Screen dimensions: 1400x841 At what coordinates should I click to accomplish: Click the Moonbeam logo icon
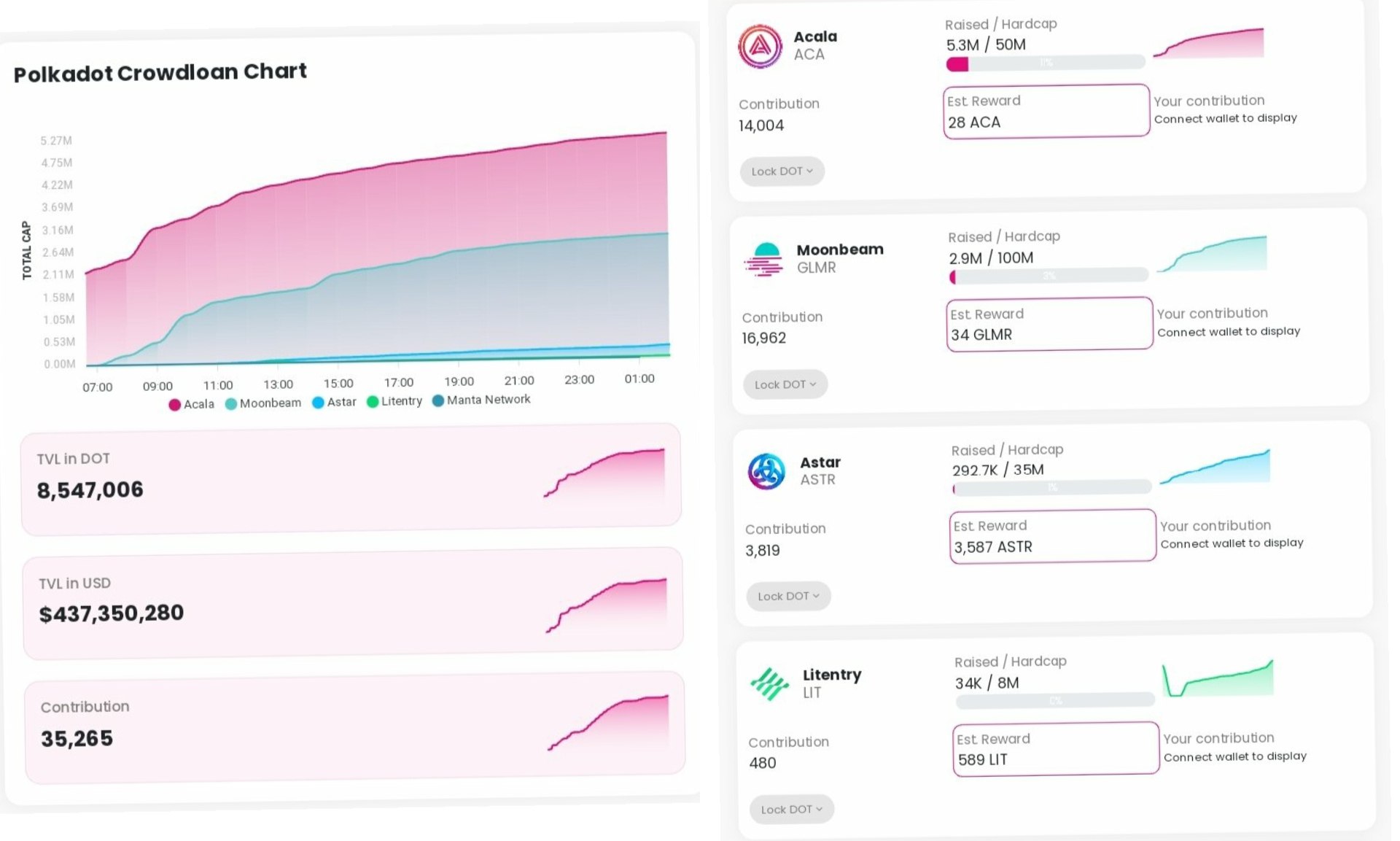(763, 259)
